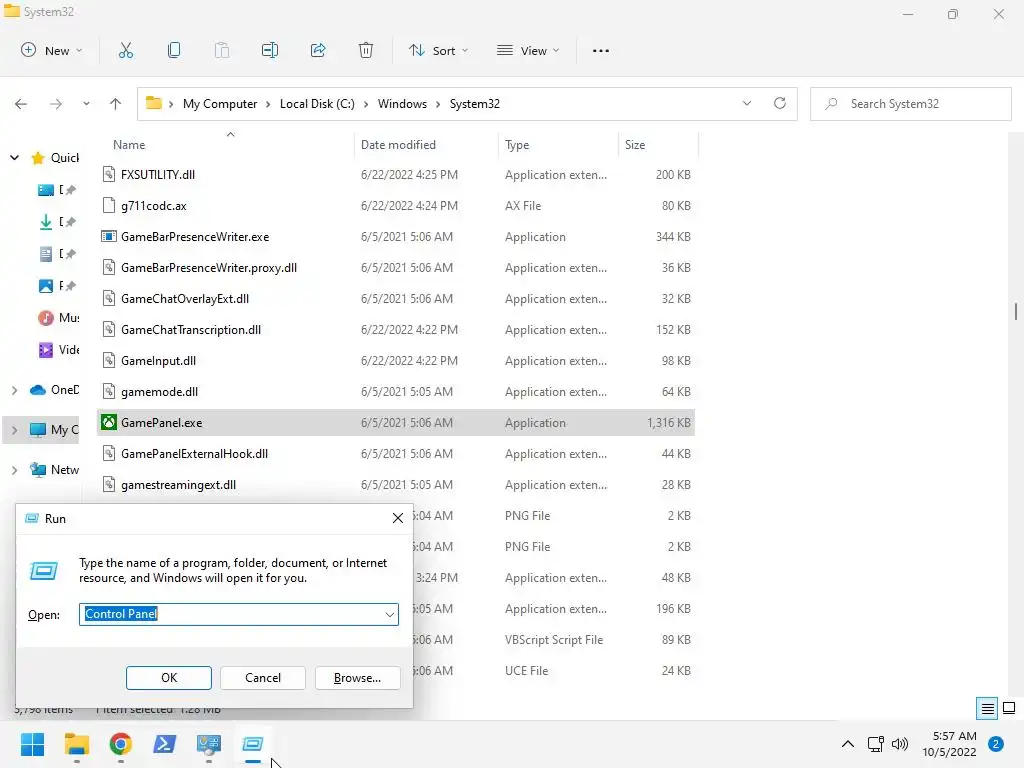Screen dimensions: 1024x768
Task: Open the View dropdown menu
Action: [528, 50]
